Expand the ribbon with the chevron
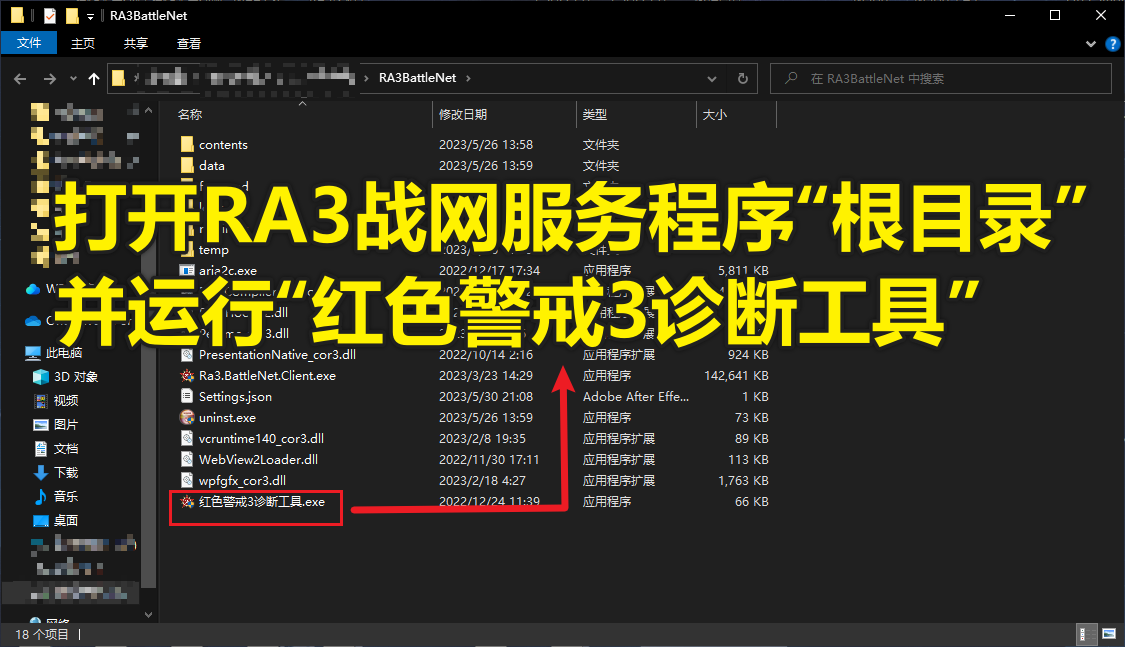Screen dimensions: 1125x647 pyautogui.click(x=1091, y=44)
